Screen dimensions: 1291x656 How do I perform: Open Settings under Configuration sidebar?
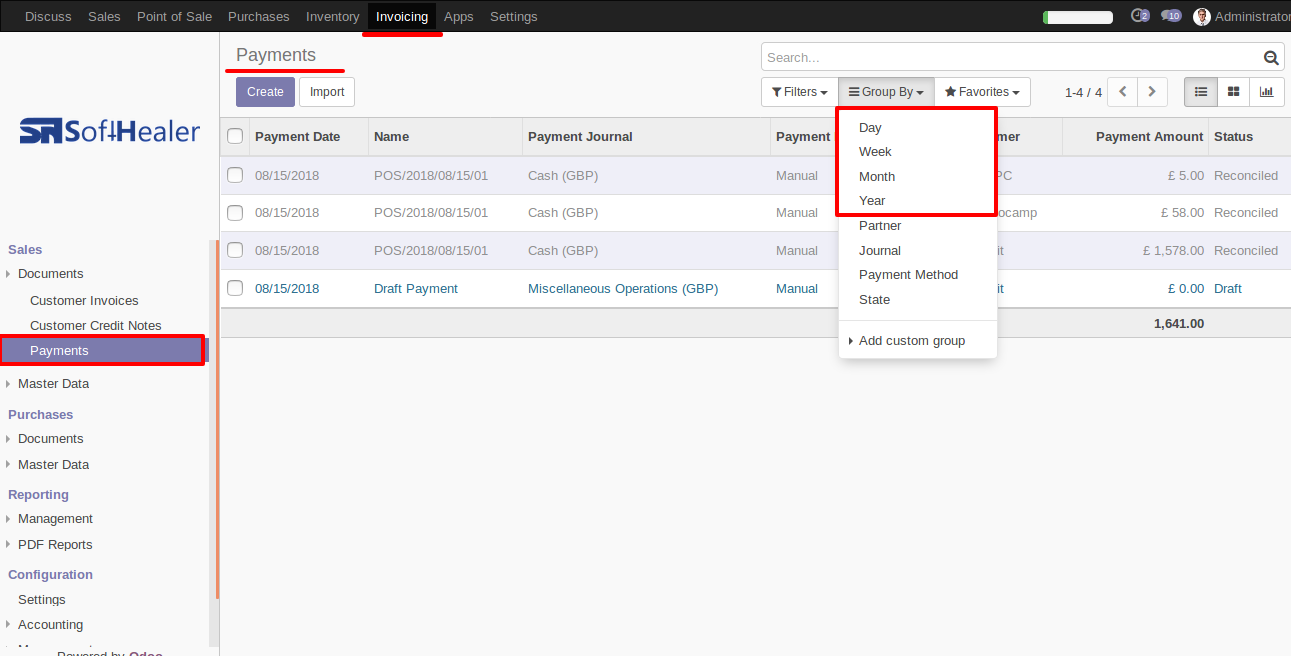coord(42,600)
